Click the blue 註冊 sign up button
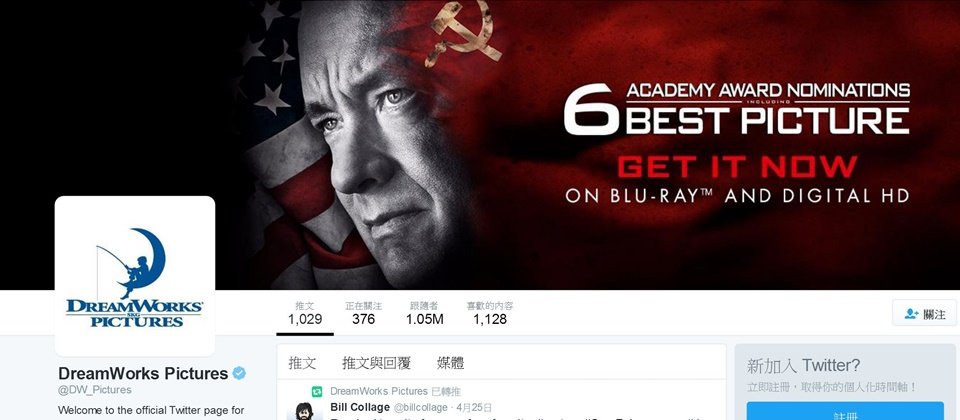Image resolution: width=960 pixels, height=420 pixels. point(845,411)
